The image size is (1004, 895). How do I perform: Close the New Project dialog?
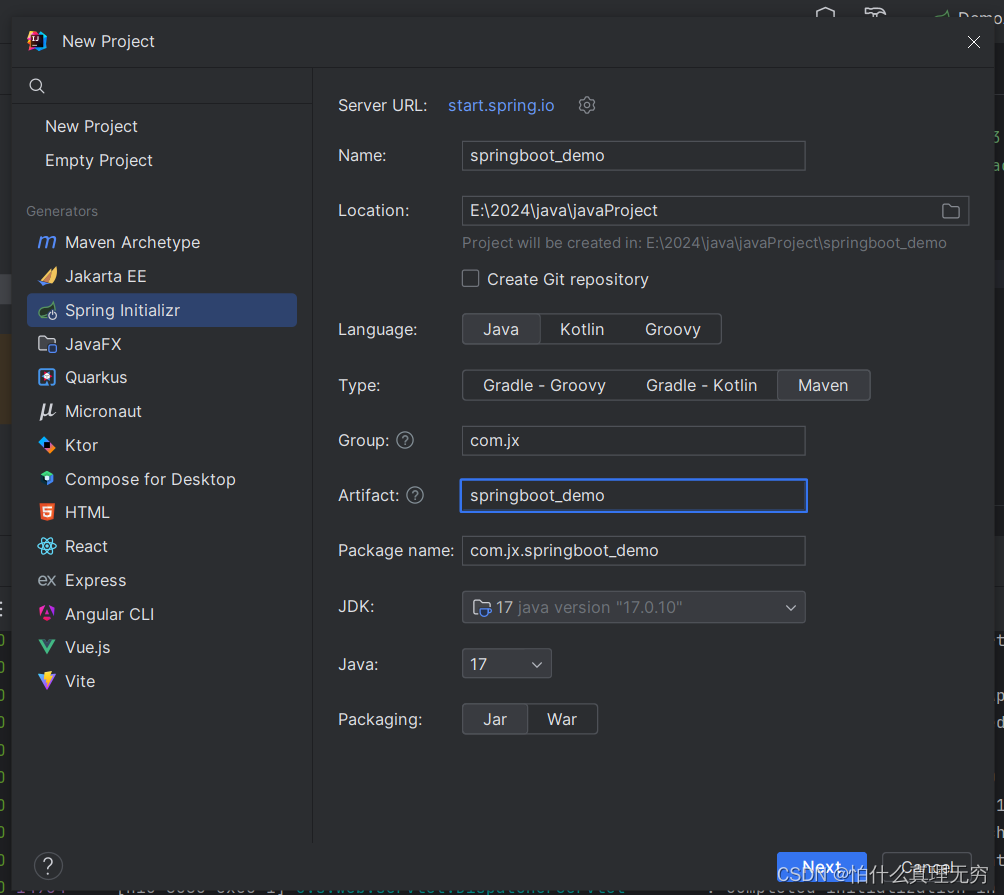click(x=973, y=42)
